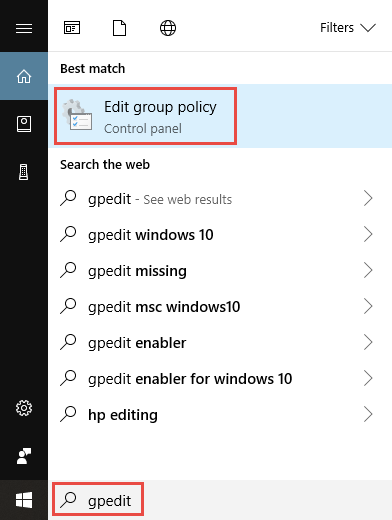Viewport: 392px width, 520px height.
Task: Expand the Filters dropdown
Action: tap(348, 28)
